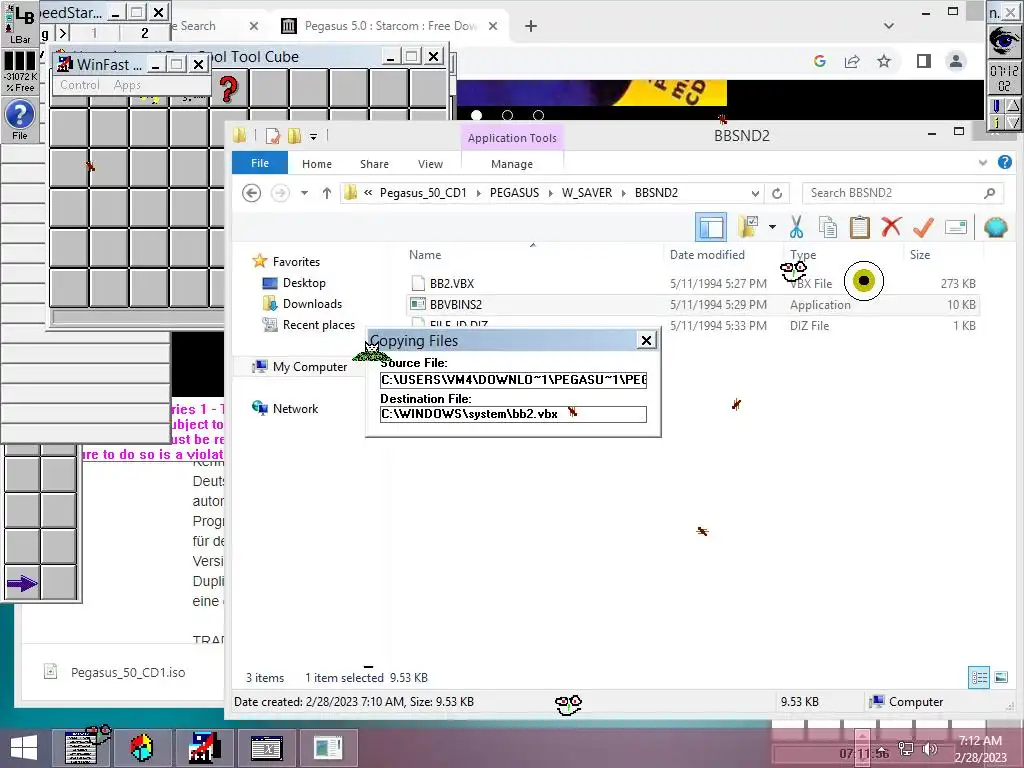Click the blue eye icon at top right
This screenshot has height=768, width=1024.
[1004, 40]
